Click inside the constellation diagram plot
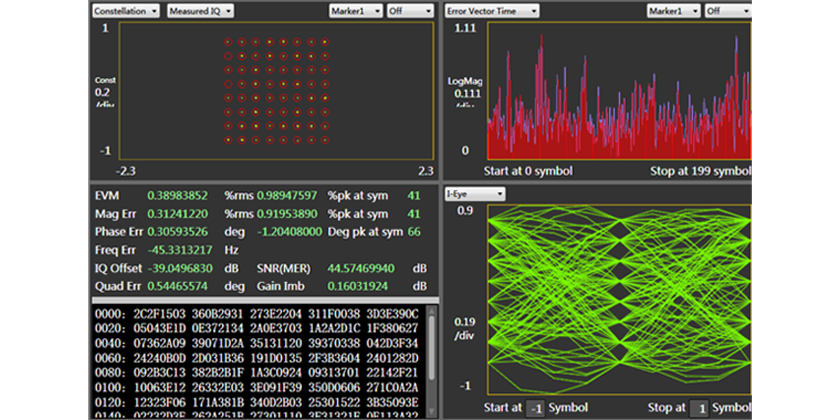Image resolution: width=840 pixels, height=420 pixels. tap(275, 88)
